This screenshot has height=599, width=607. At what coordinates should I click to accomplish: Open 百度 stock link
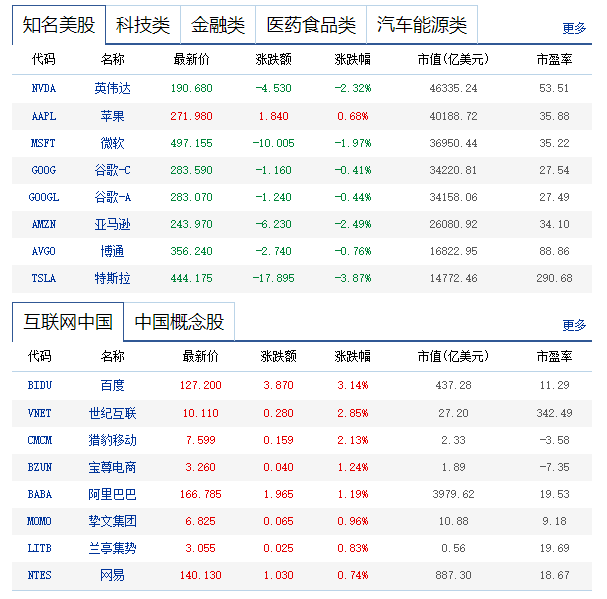(112, 386)
